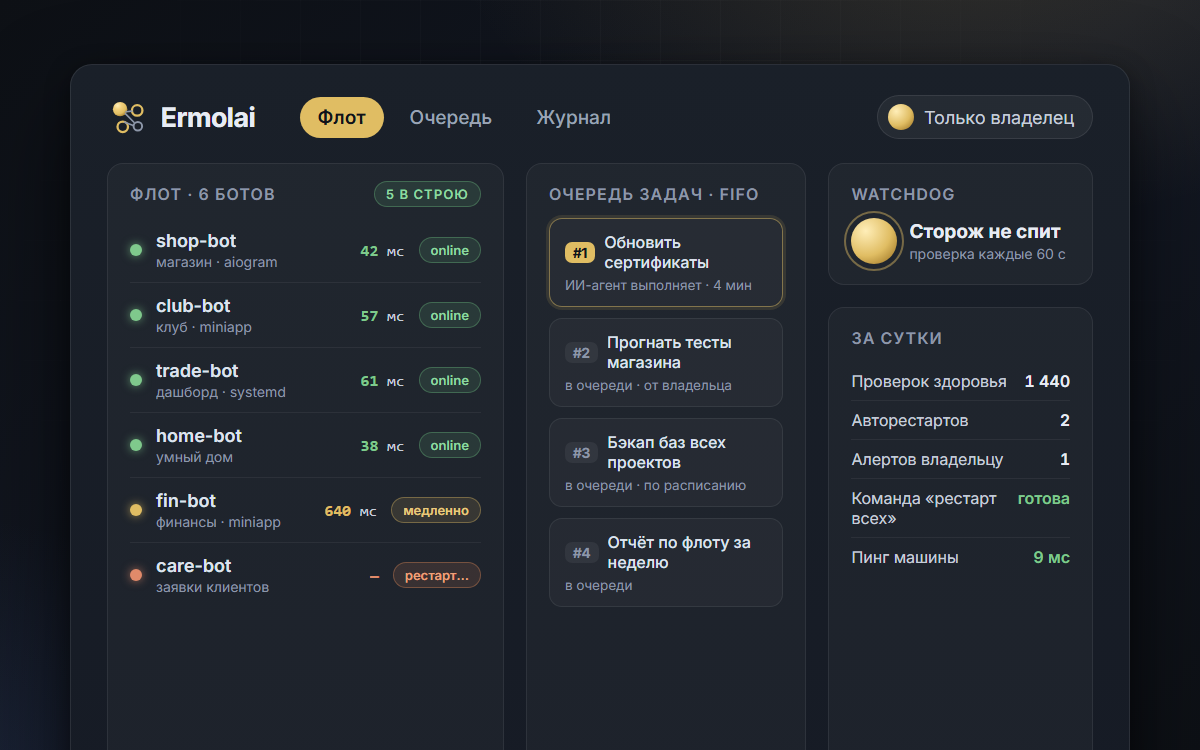Viewport: 1200px width, 750px height.
Task: Select the shop-bot row
Action: [x=305, y=250]
